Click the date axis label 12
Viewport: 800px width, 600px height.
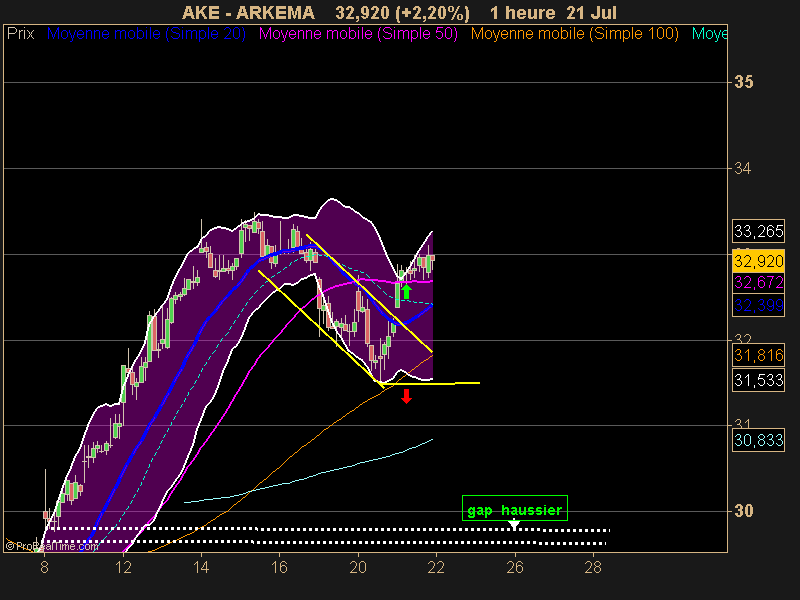(x=123, y=567)
